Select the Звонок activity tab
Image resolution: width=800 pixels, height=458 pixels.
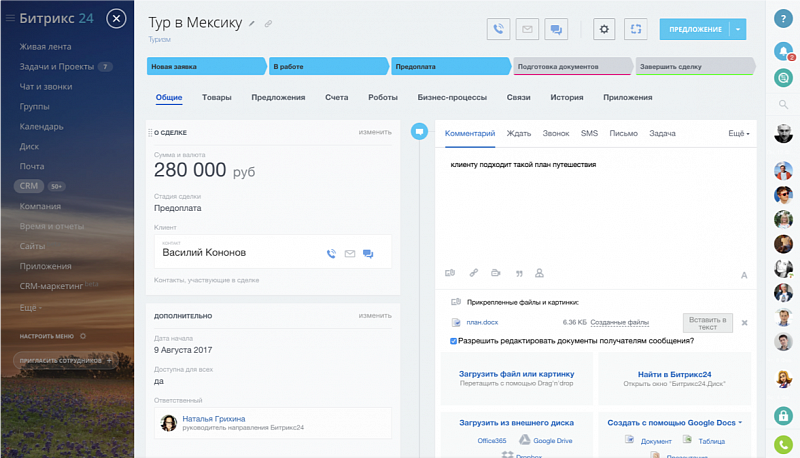556,133
